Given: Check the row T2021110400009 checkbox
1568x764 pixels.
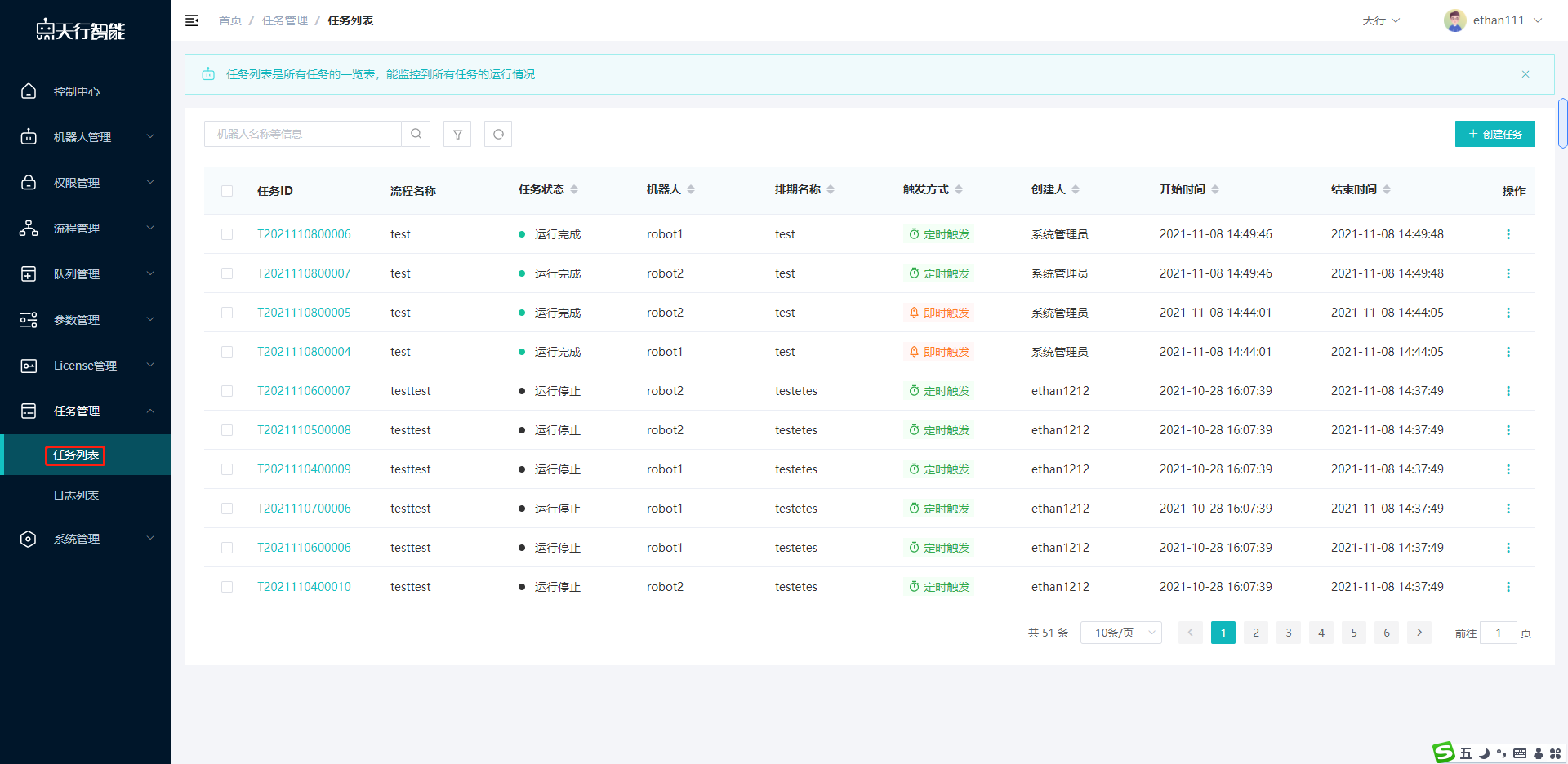Looking at the screenshot, I should pyautogui.click(x=227, y=469).
